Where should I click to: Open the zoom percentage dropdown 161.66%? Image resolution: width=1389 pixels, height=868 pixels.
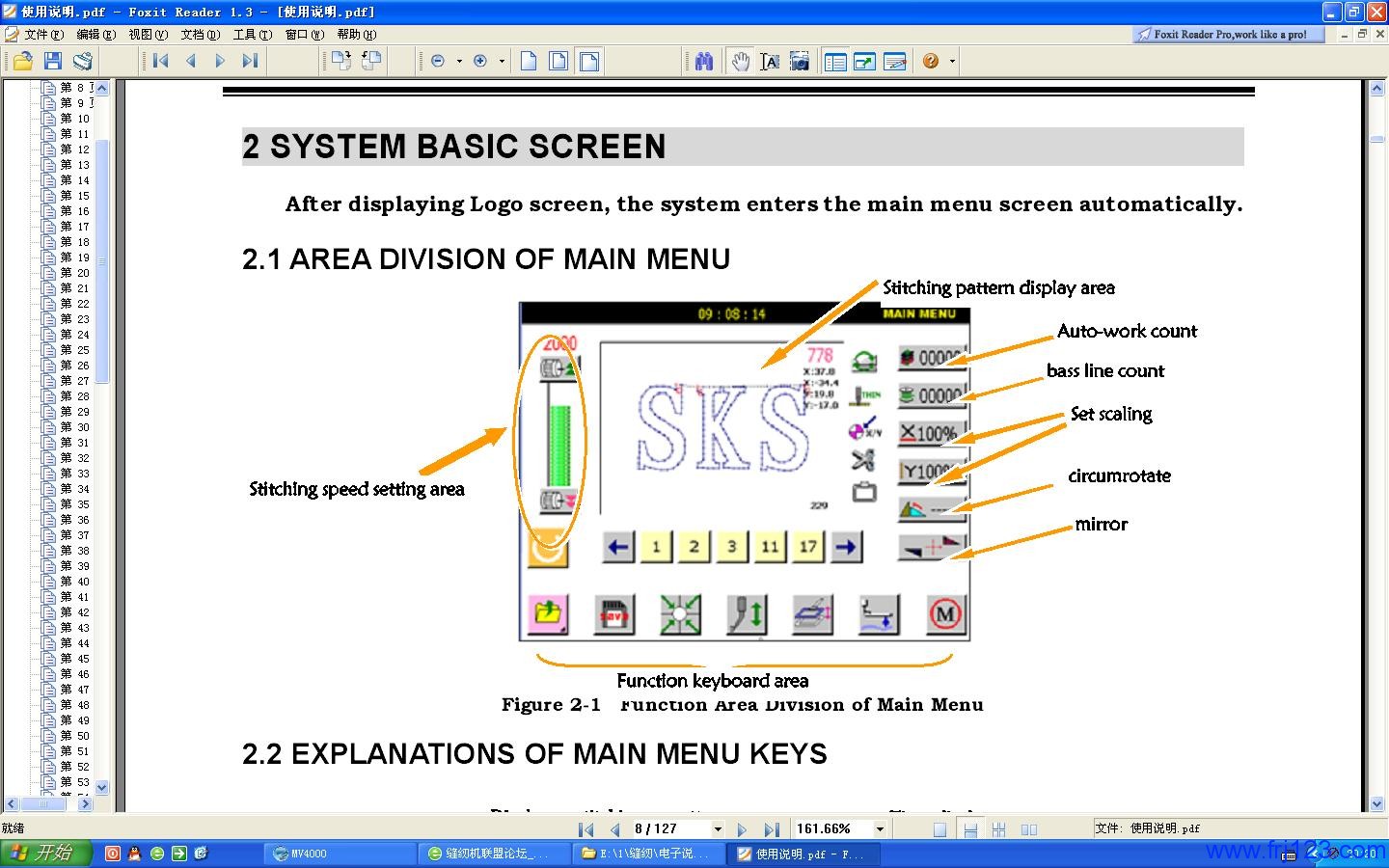coord(880,829)
